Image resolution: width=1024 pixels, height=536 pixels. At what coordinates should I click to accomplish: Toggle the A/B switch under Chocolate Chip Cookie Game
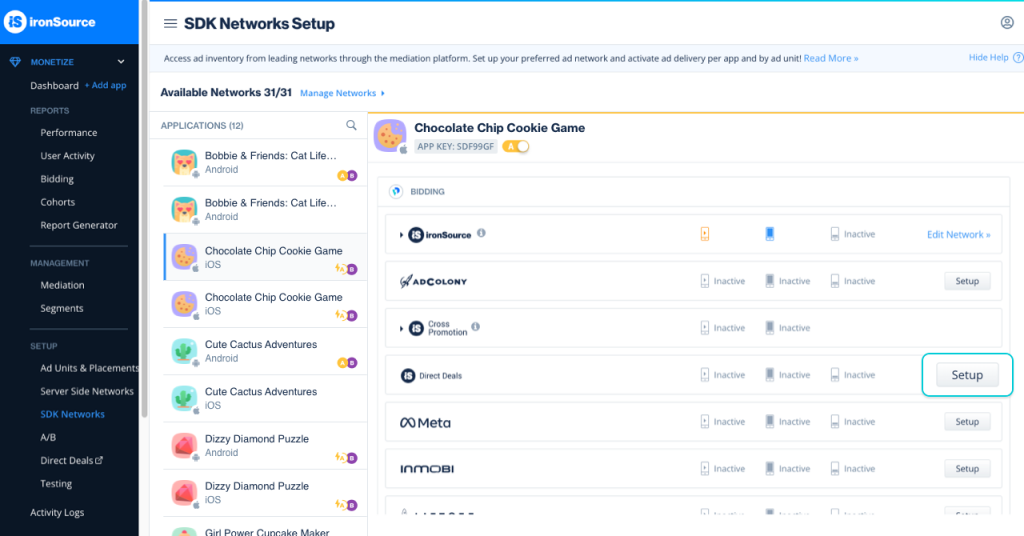[x=516, y=147]
